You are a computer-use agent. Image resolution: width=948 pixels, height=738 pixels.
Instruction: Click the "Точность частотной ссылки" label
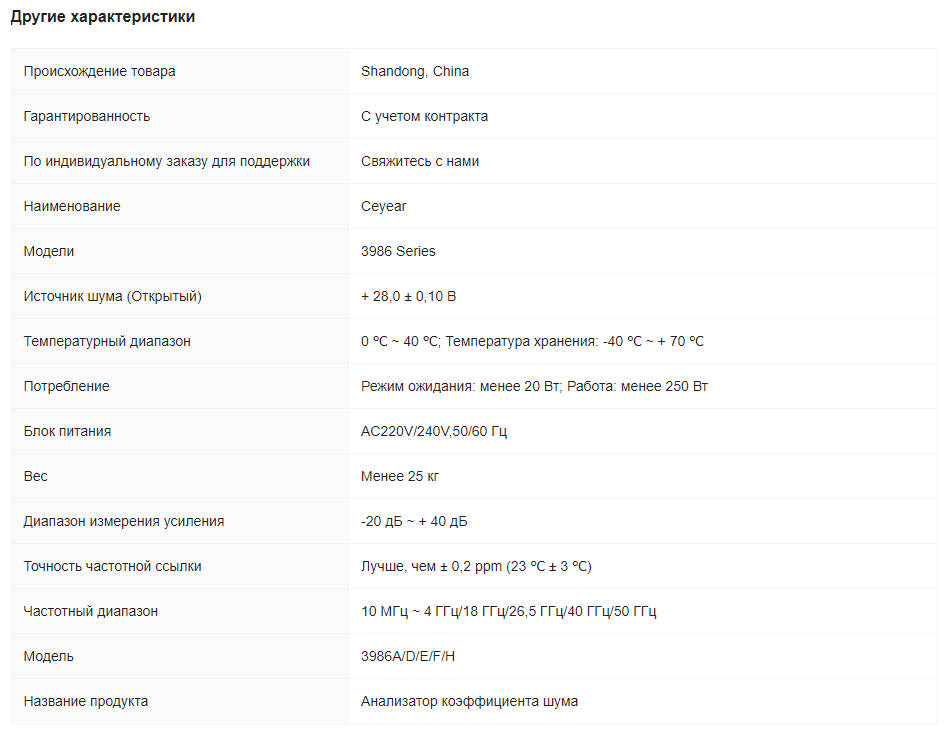(113, 566)
